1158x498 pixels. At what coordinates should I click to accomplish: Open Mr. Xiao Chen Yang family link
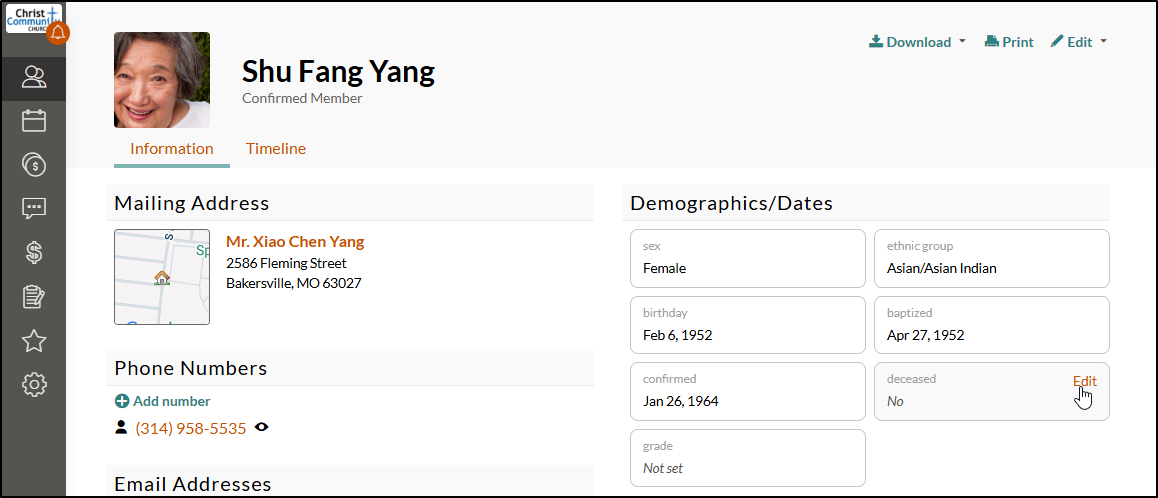pyautogui.click(x=295, y=242)
